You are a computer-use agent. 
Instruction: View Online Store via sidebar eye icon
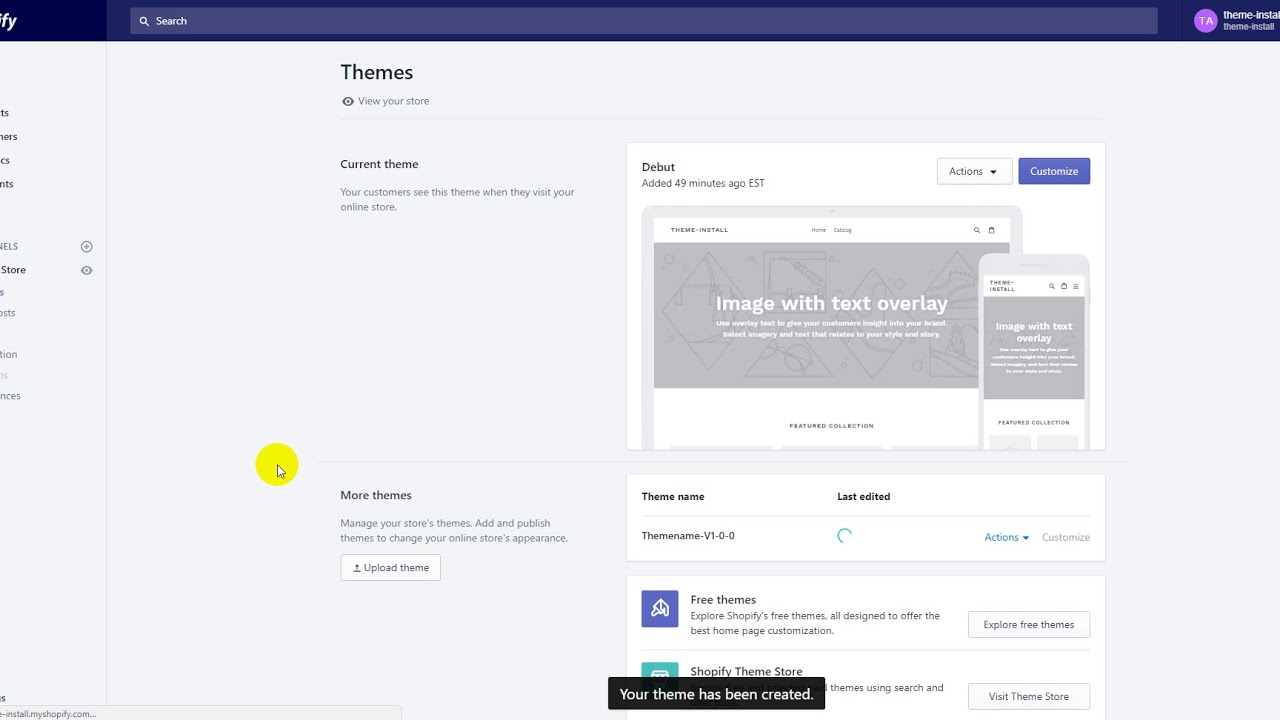[86, 270]
